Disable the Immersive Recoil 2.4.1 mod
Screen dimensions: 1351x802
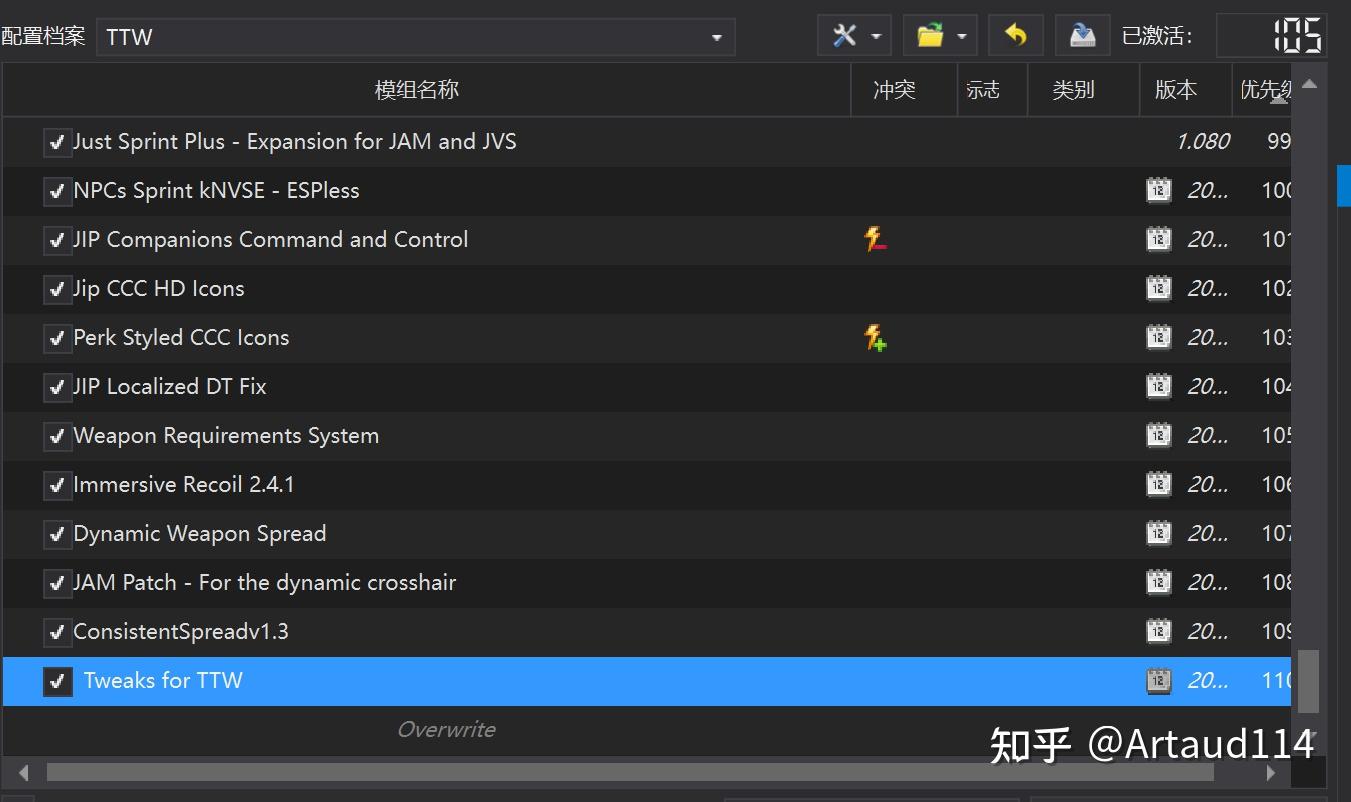pos(57,484)
